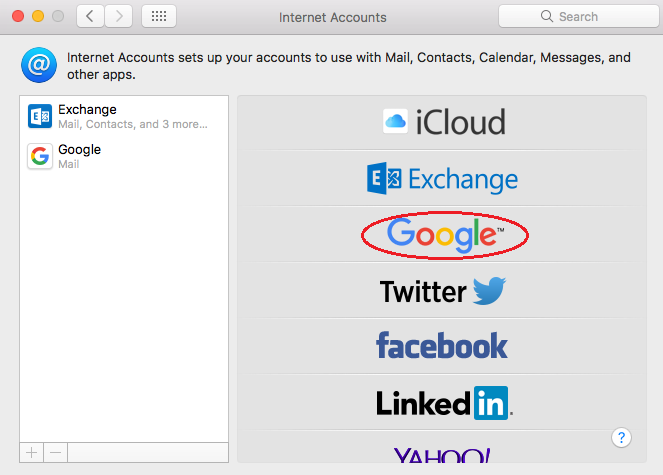Add a new account with the plus button
The height and width of the screenshot is (475, 663).
click(x=31, y=453)
